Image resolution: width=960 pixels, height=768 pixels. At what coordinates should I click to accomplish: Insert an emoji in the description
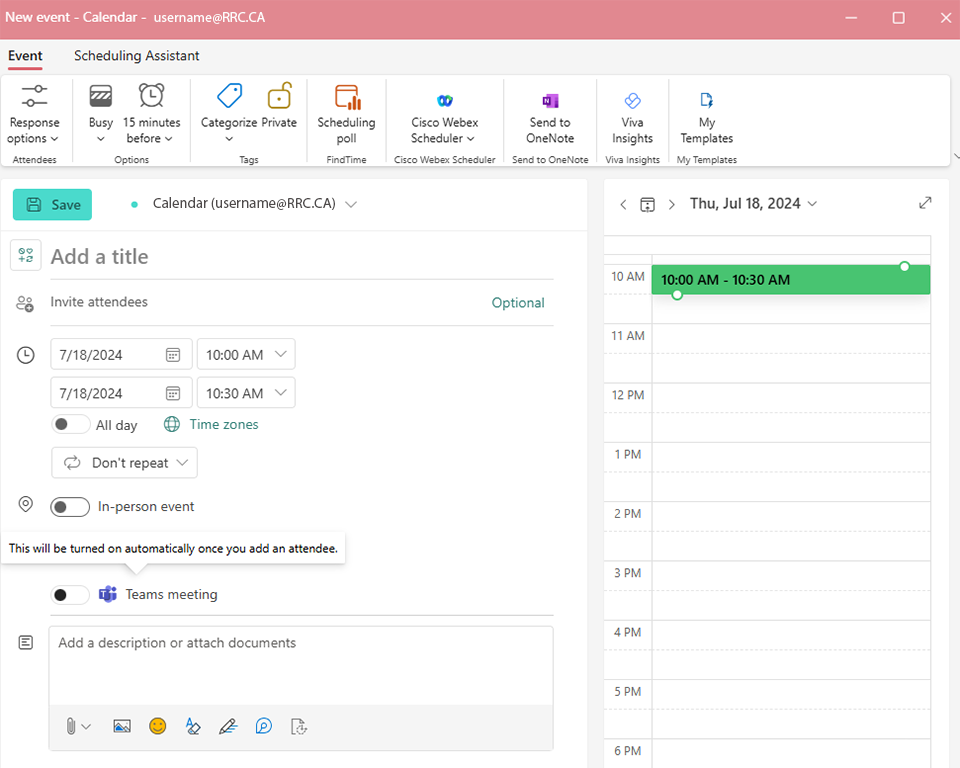coord(157,726)
